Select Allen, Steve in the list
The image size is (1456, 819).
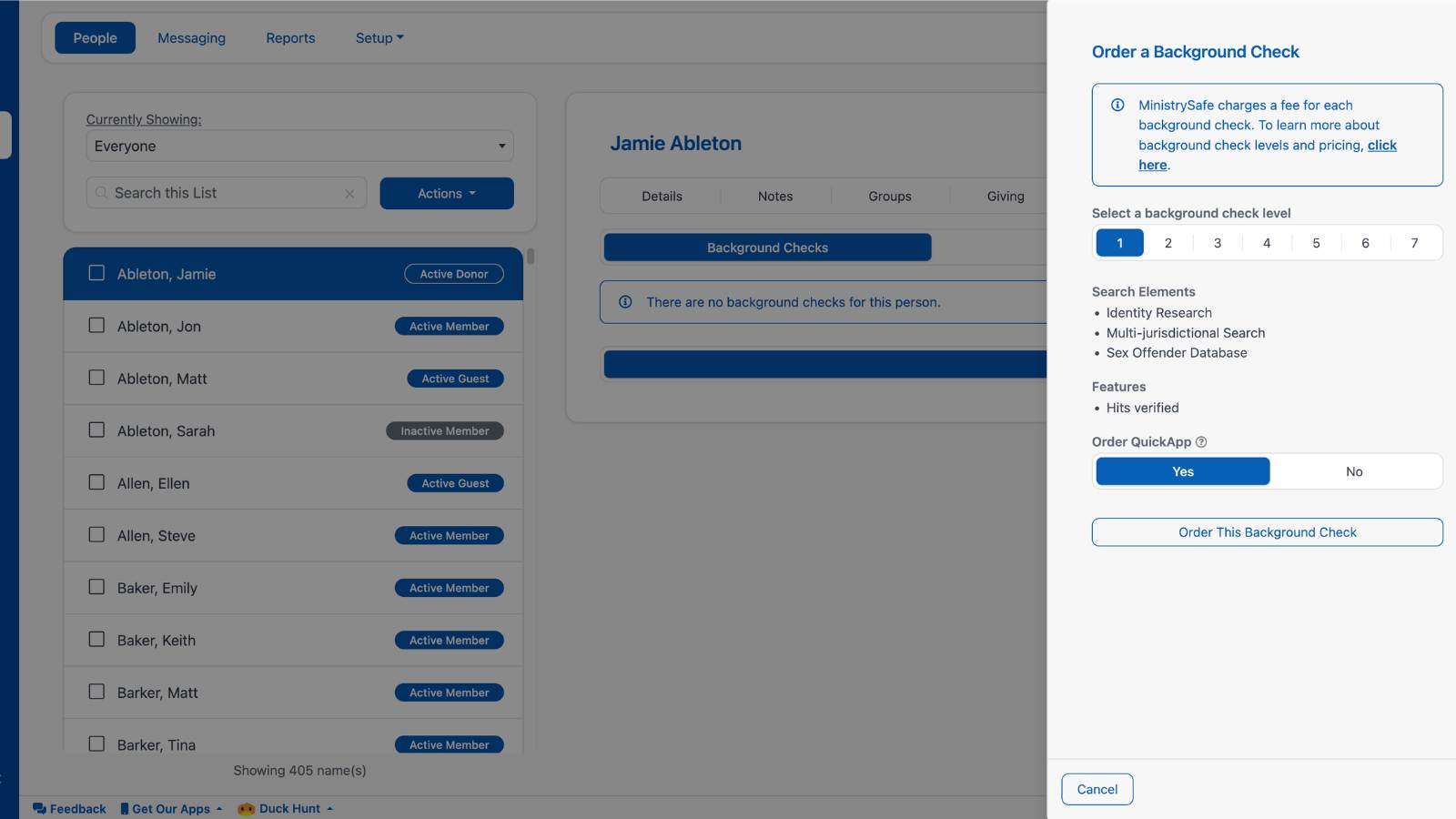[x=293, y=535]
